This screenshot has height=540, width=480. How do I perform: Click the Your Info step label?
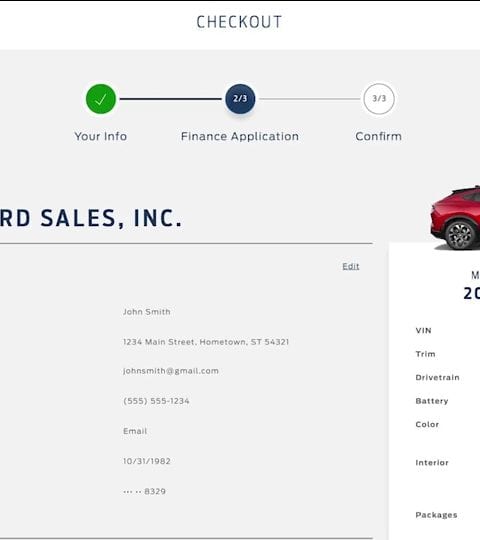pyautogui.click(x=101, y=136)
